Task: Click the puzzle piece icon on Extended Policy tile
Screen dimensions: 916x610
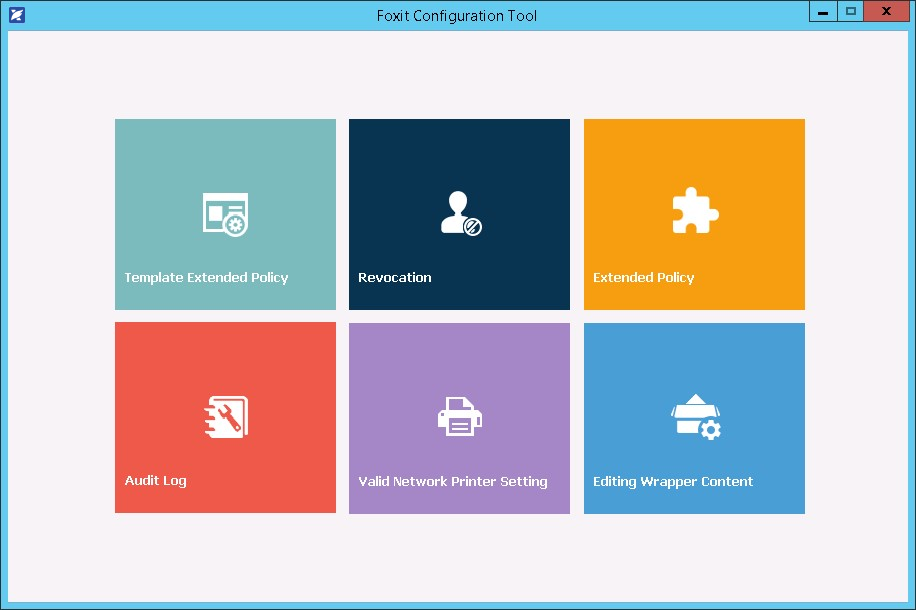Action: 694,213
